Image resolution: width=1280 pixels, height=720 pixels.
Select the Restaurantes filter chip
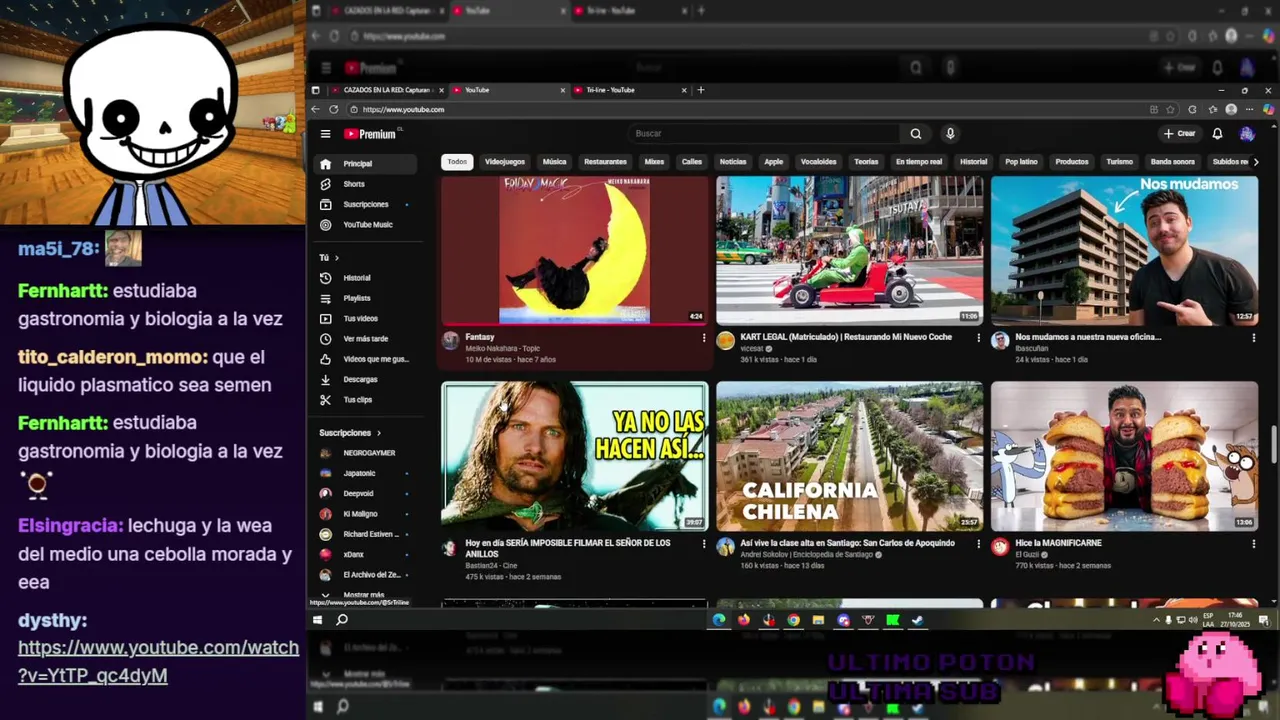tap(605, 162)
